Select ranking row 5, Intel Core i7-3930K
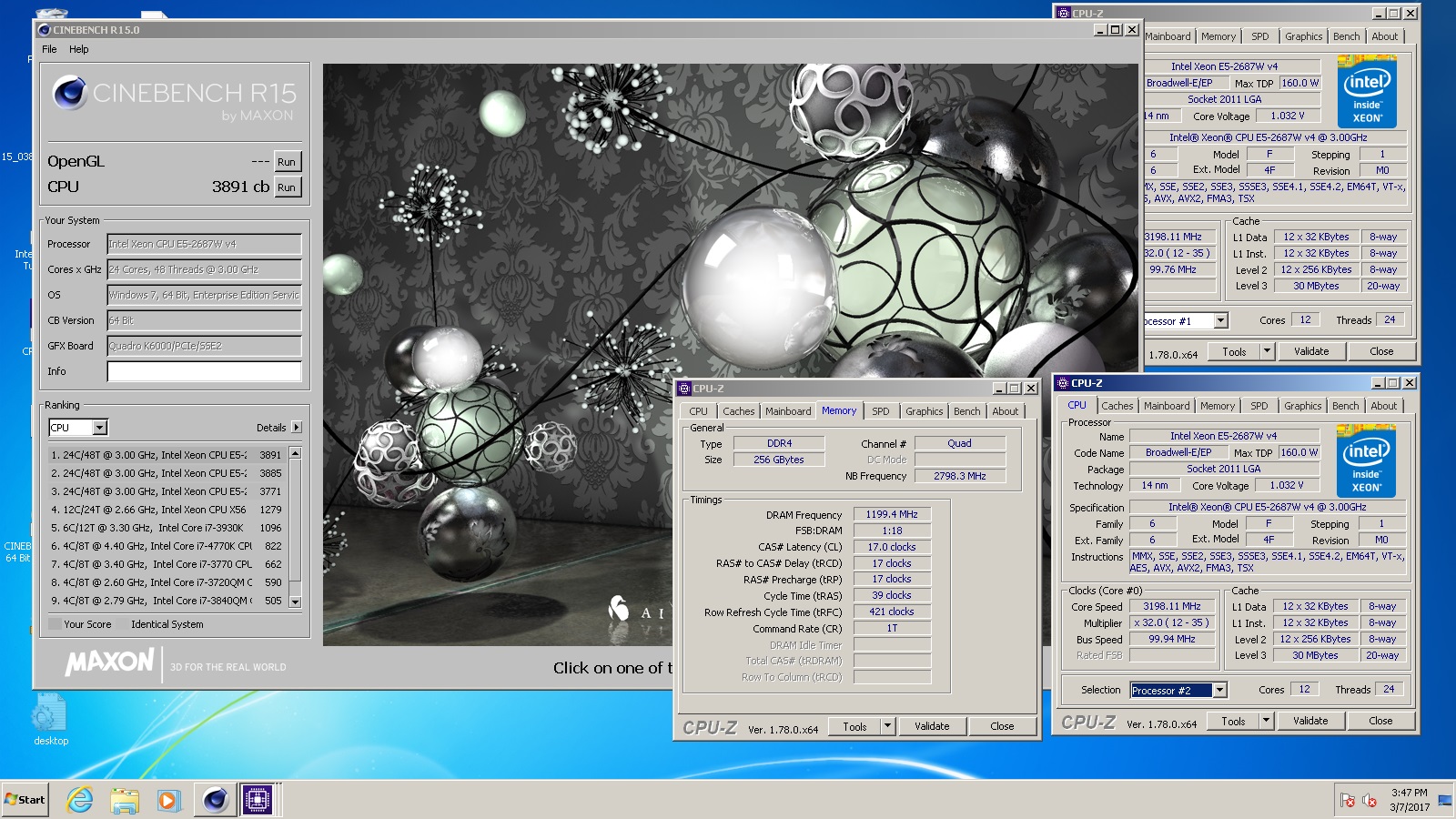The width and height of the screenshot is (1456, 819). 167,528
